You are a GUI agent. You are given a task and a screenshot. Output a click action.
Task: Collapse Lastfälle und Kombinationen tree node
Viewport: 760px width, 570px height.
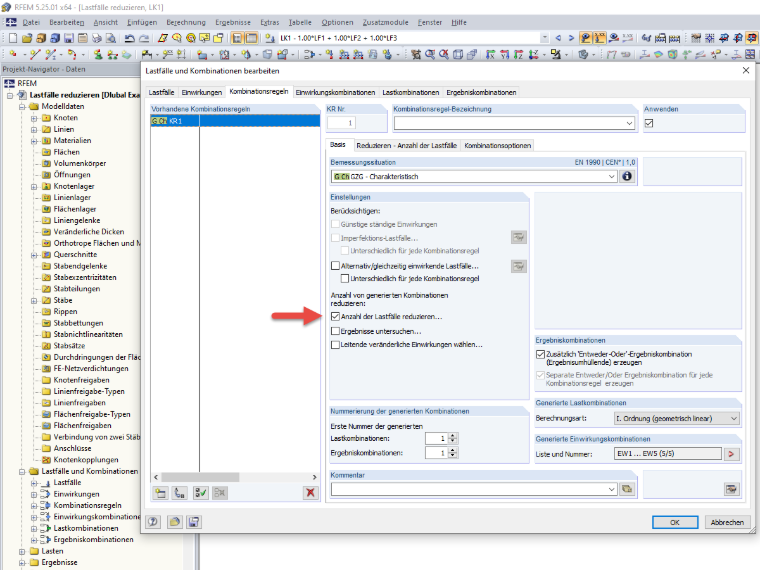pyautogui.click(x=22, y=471)
